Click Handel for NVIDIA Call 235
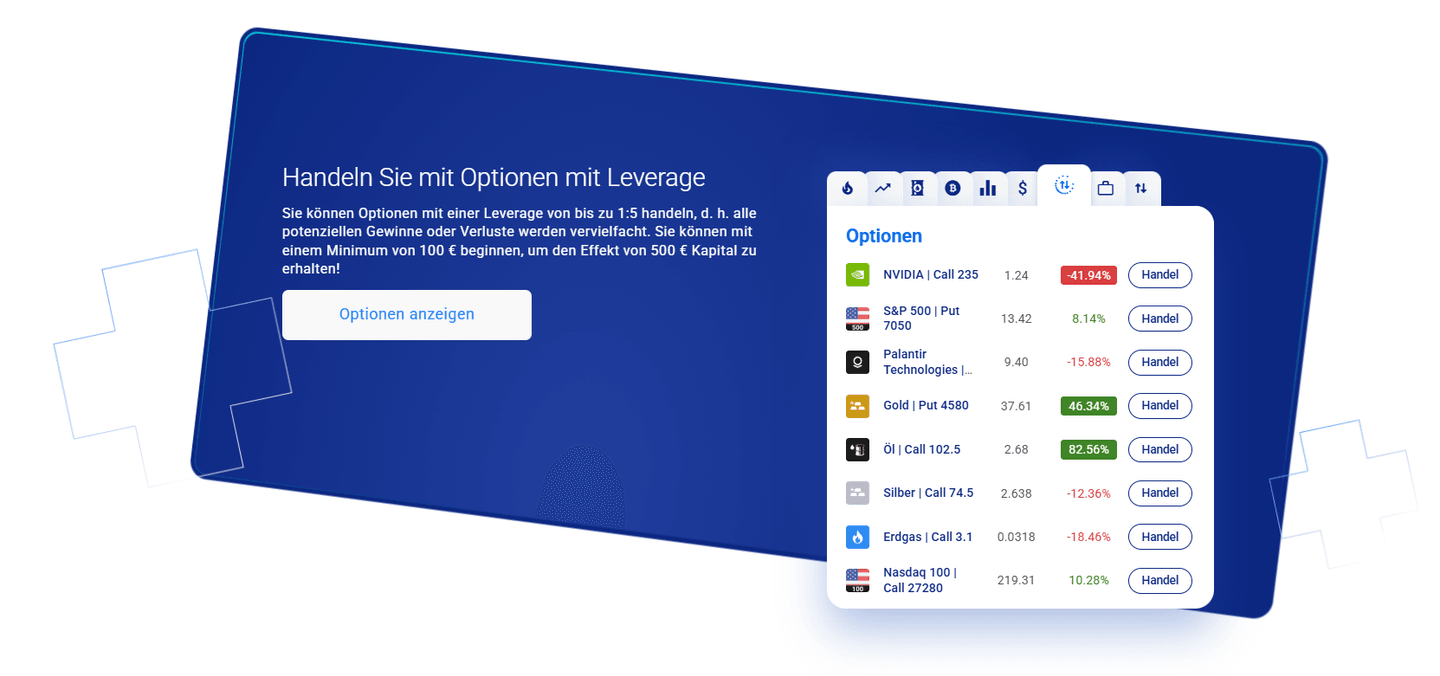Screen dimensions: 1440x676 pos(1160,275)
